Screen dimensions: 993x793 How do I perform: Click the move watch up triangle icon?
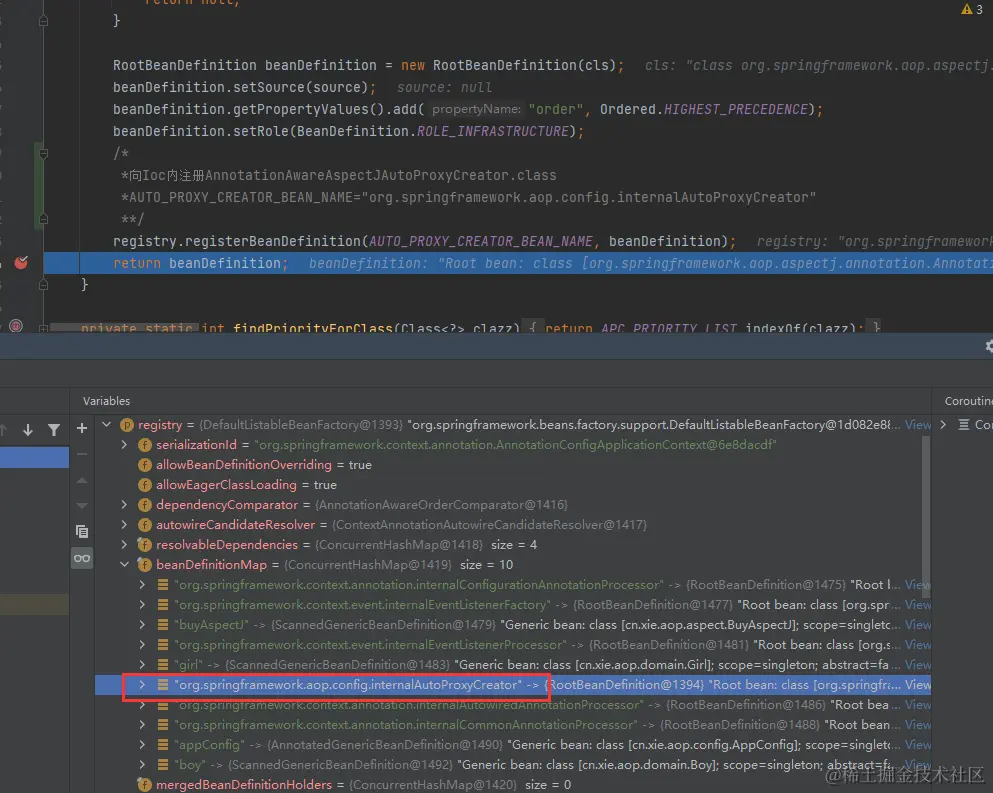(82, 480)
